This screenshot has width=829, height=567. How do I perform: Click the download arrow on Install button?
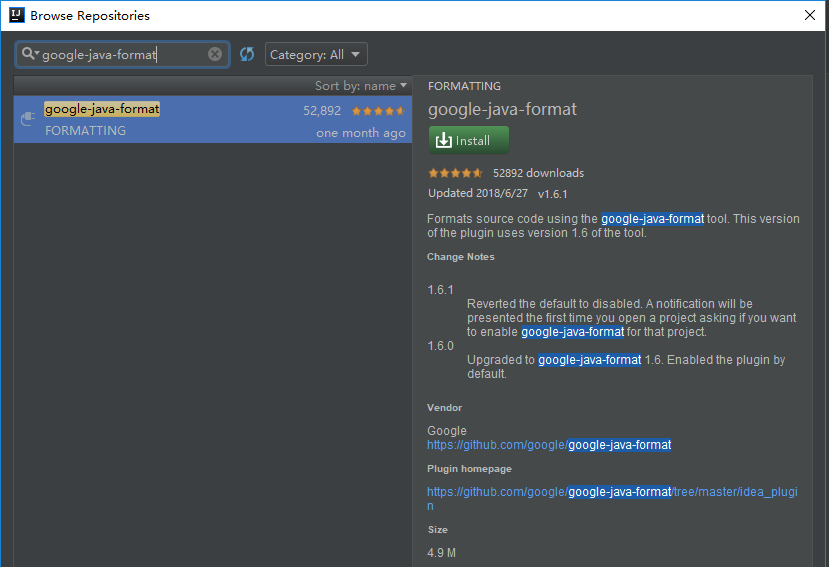pyautogui.click(x=444, y=140)
